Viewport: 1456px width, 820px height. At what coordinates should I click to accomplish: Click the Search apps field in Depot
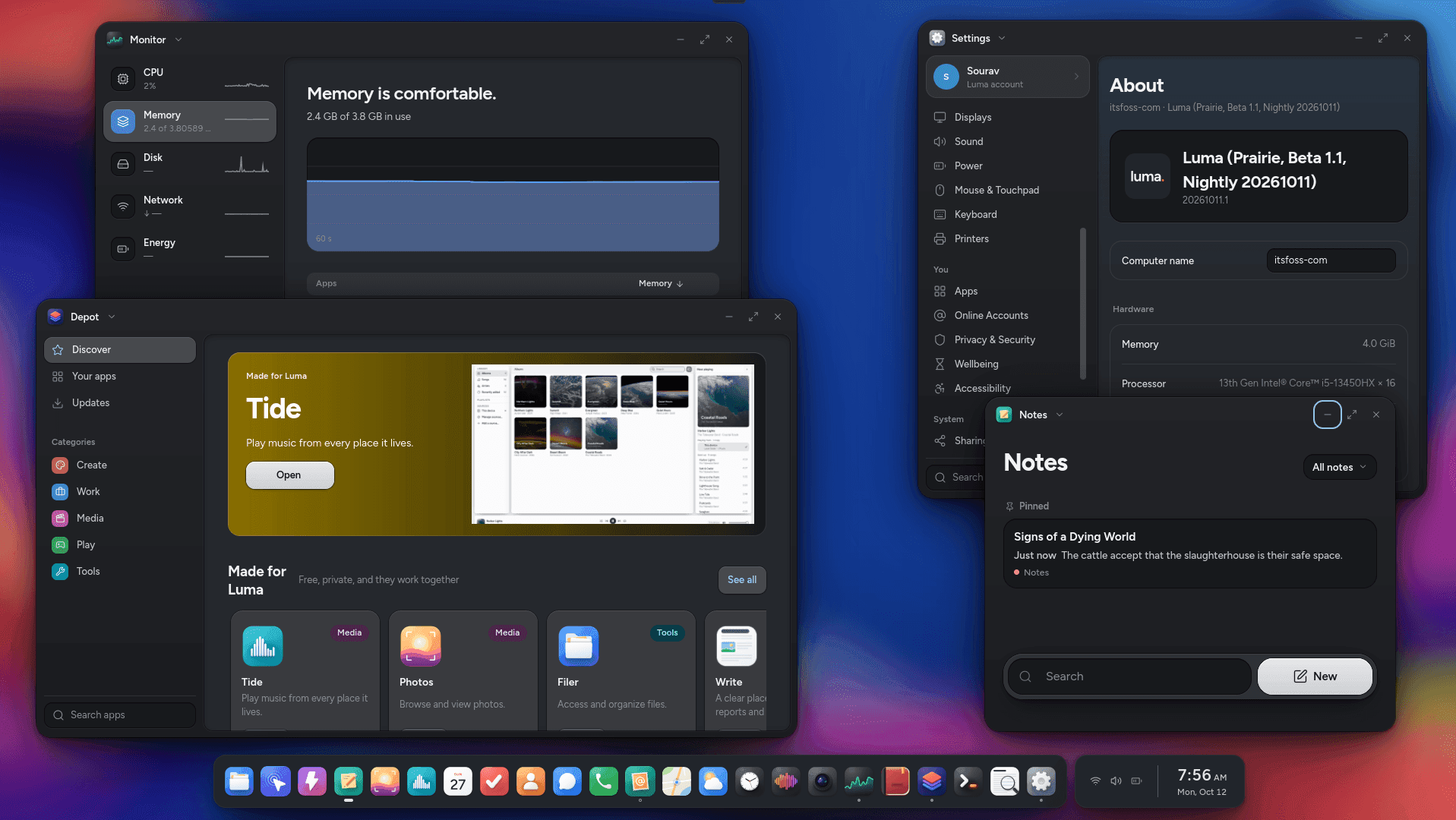120,714
